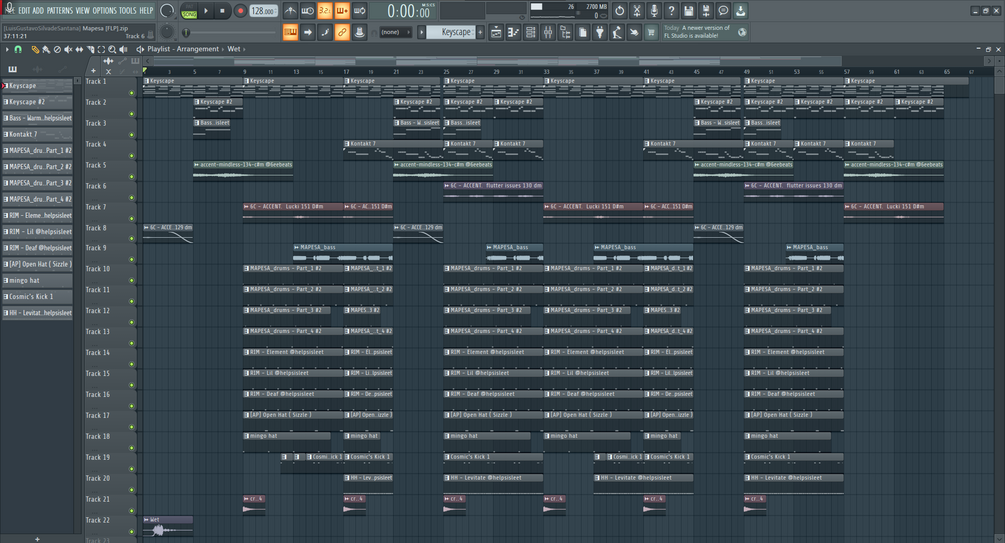1005x543 pixels.
Task: Toggle the metronome icon
Action: [x=290, y=11]
